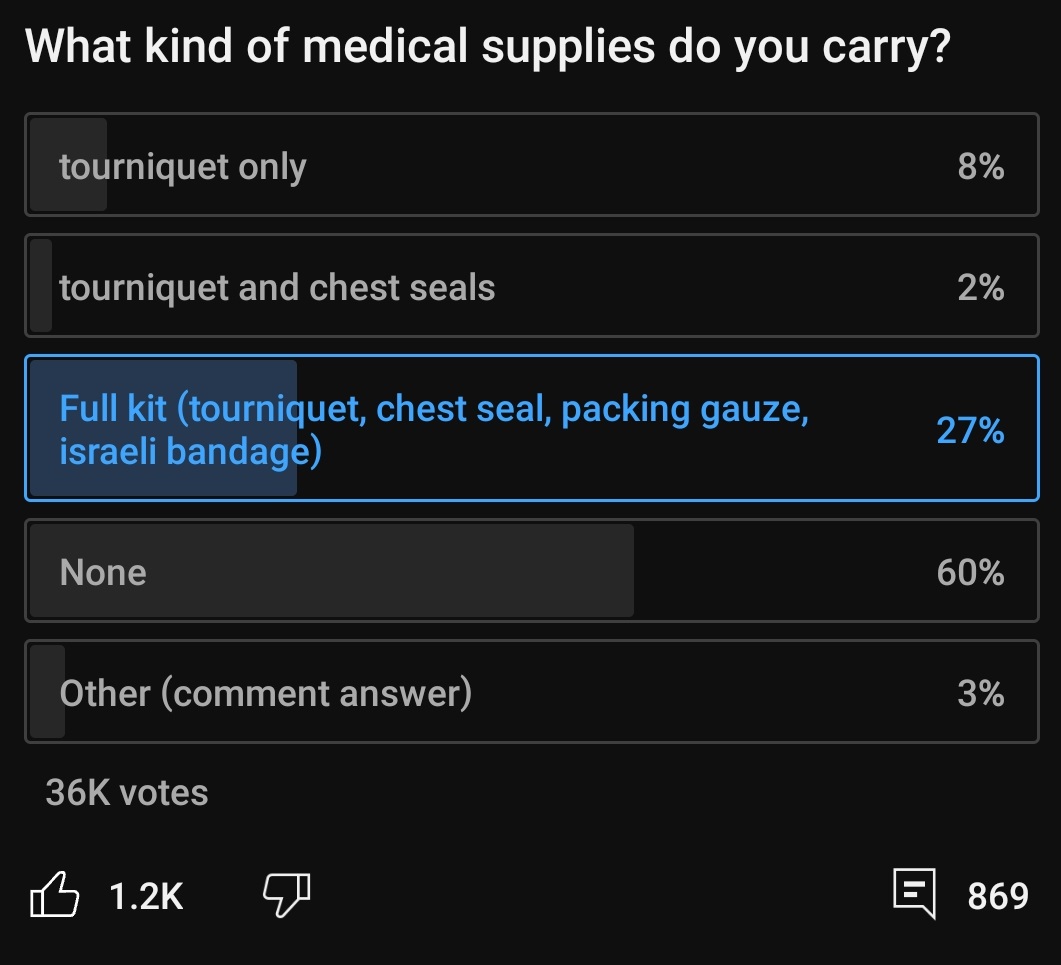Image resolution: width=1061 pixels, height=965 pixels.
Task: Deselect the highlighted "Full kit" option
Action: 530,429
